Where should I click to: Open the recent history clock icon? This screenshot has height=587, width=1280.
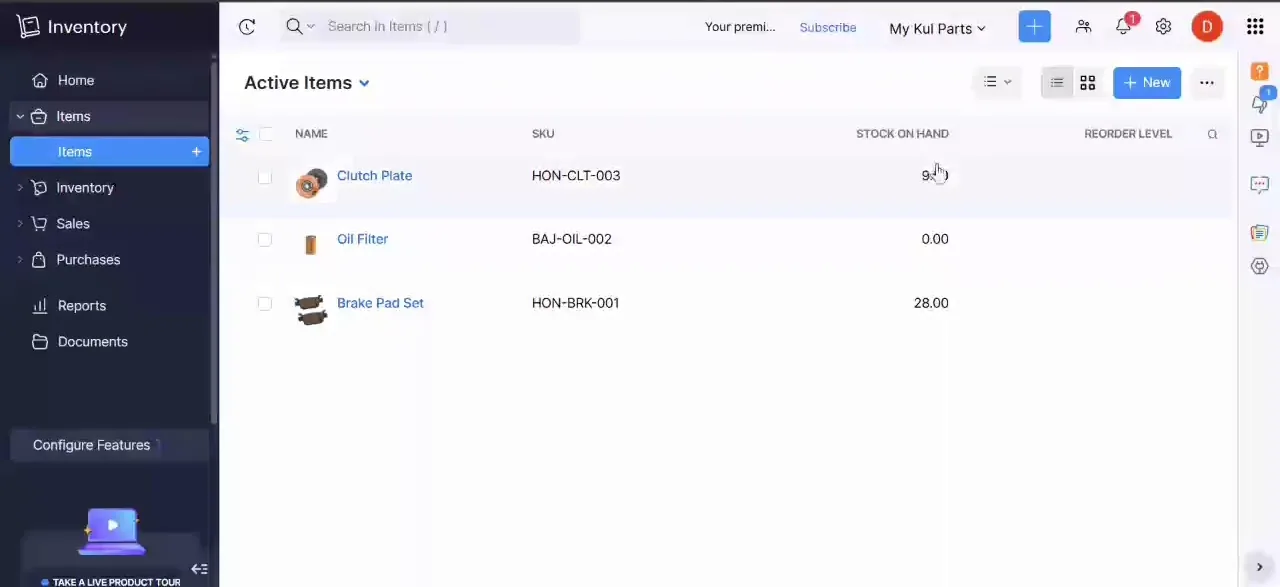point(247,27)
